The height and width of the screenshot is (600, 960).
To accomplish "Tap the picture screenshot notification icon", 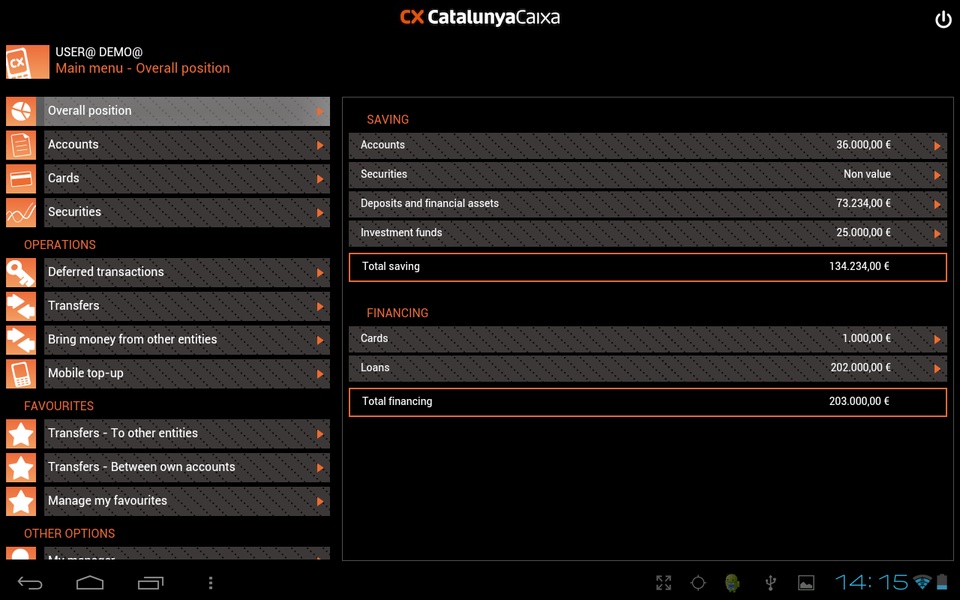I will 806,583.
